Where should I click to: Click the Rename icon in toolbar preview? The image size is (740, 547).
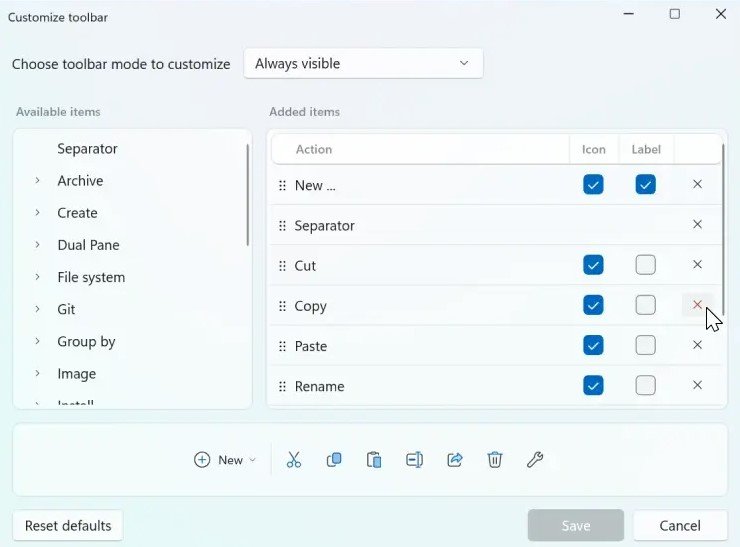(x=414, y=460)
